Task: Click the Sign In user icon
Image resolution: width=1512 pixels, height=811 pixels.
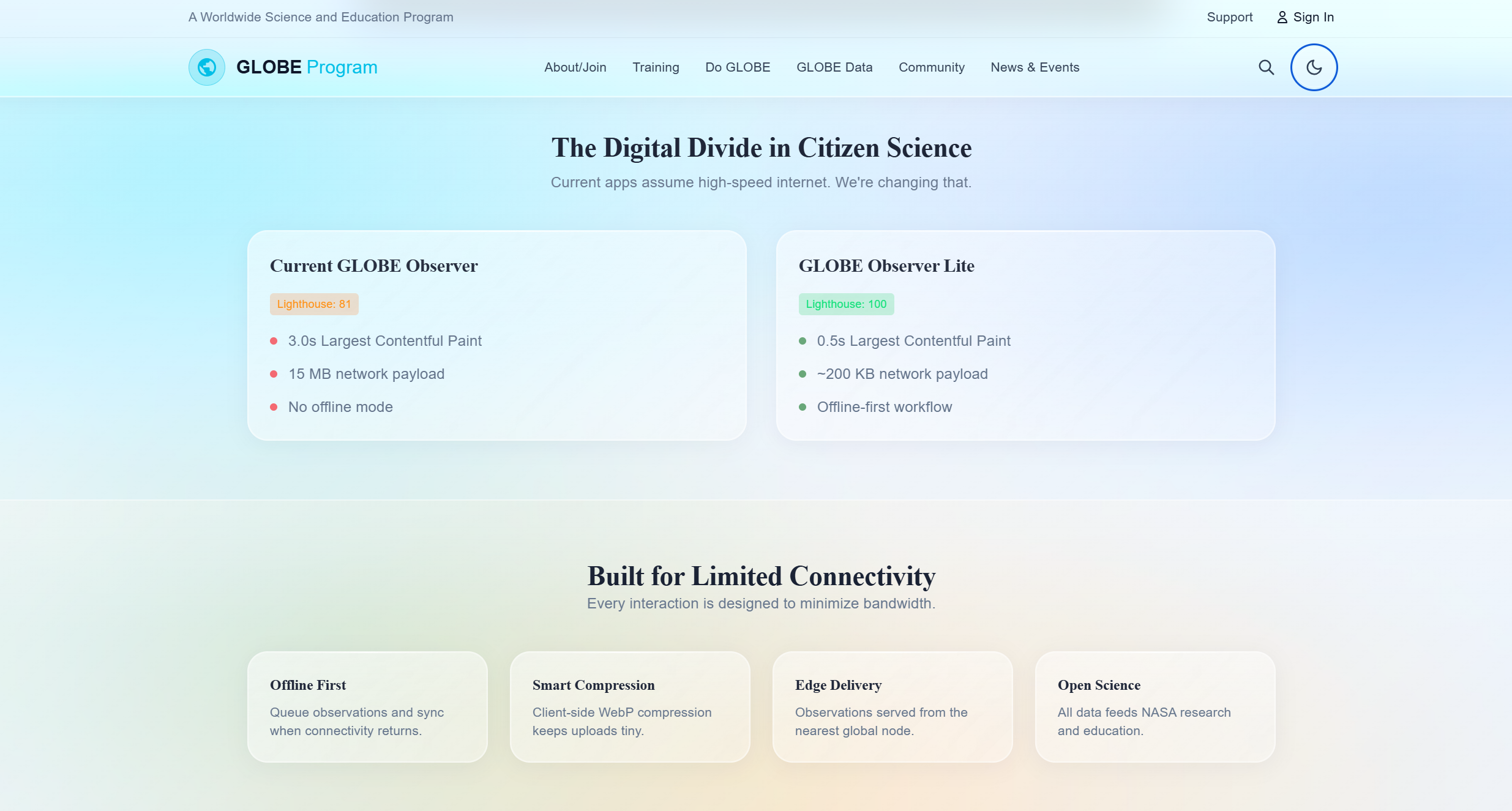Action: click(1282, 17)
